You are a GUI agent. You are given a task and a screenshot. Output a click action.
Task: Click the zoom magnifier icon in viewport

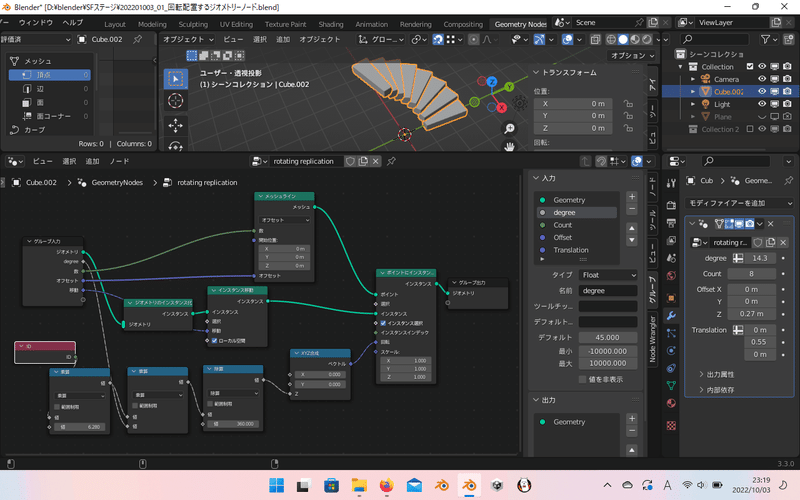[x=509, y=129]
